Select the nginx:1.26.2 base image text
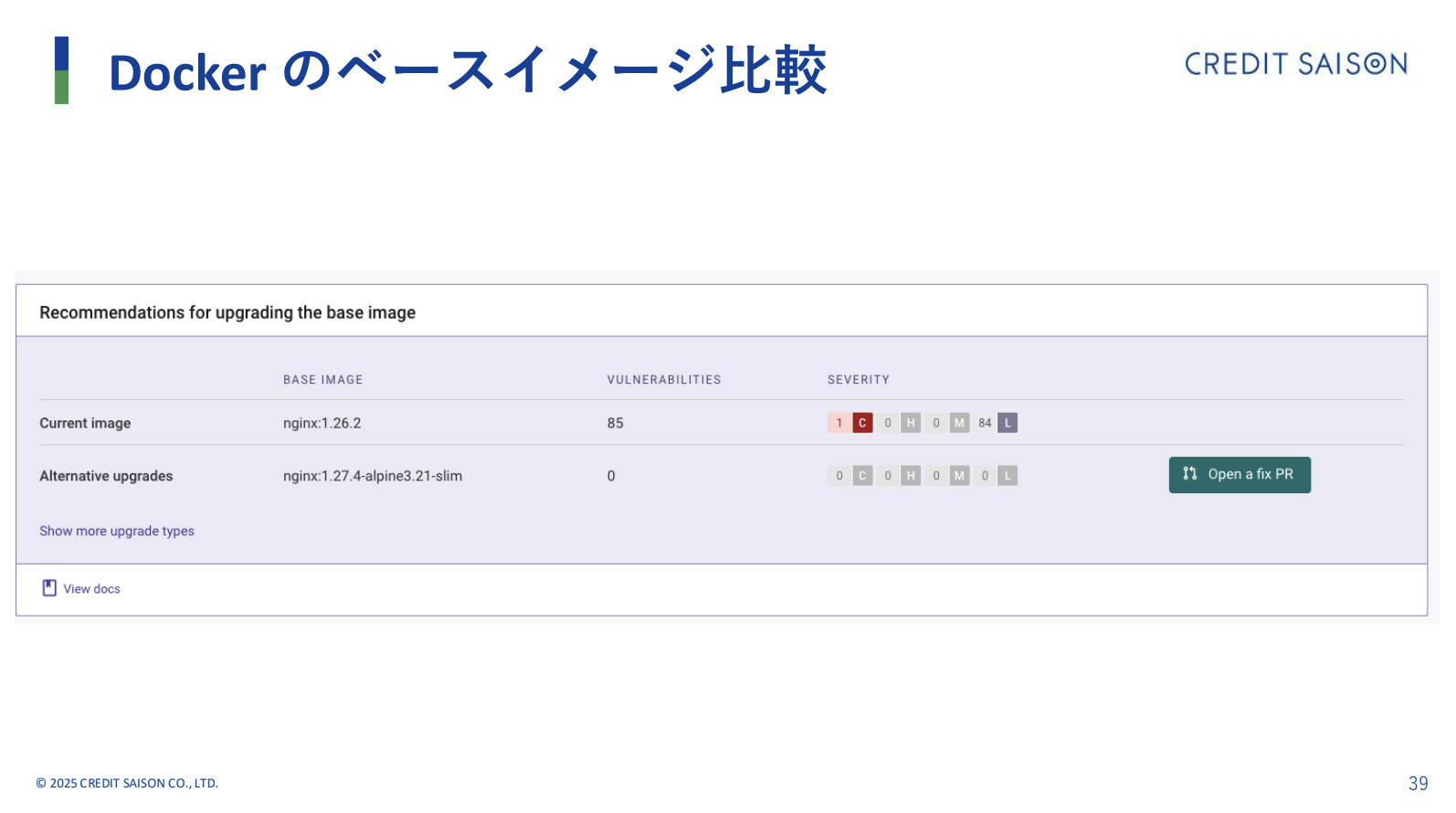This screenshot has height=813, width=1456. (322, 423)
